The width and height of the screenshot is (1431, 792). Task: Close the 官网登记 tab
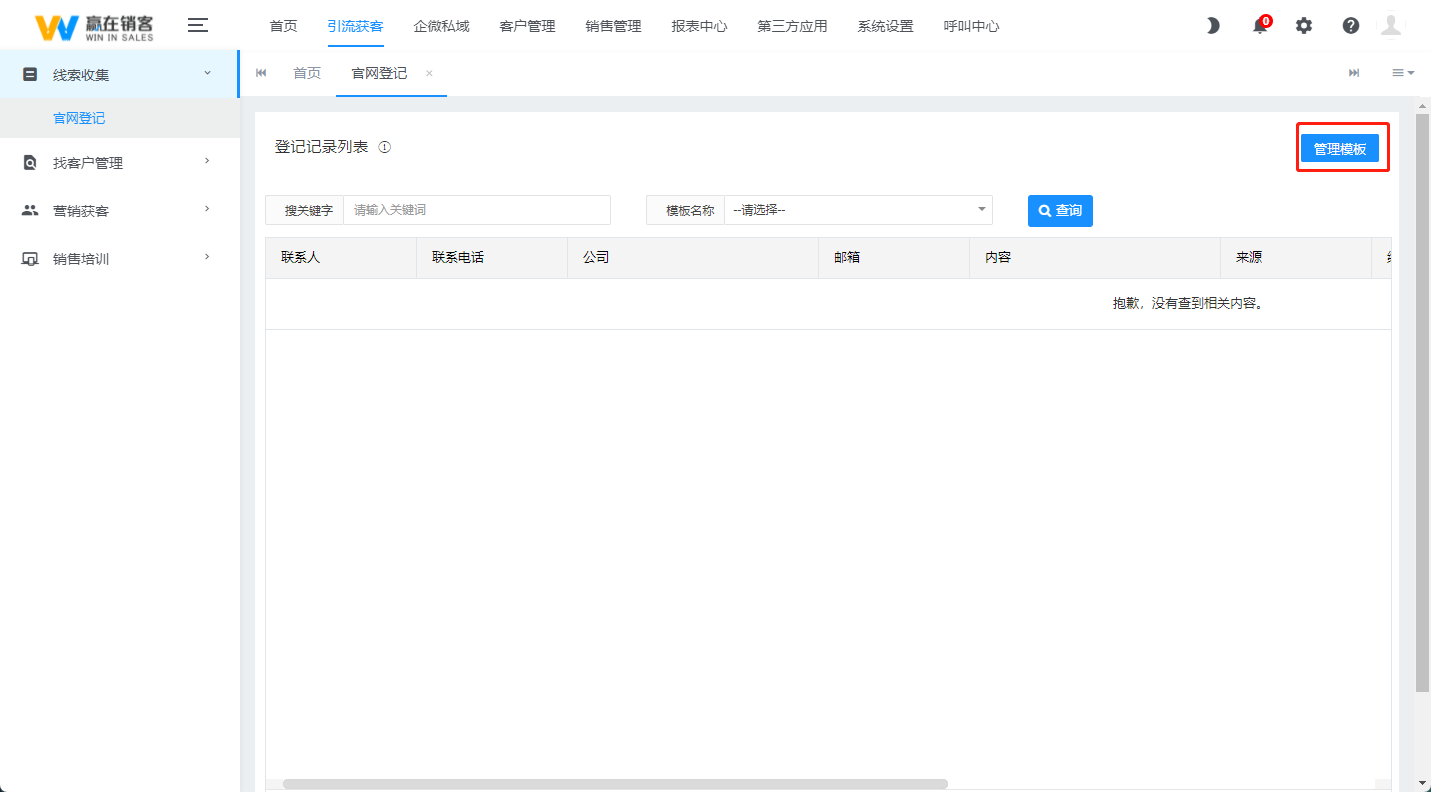(x=429, y=73)
